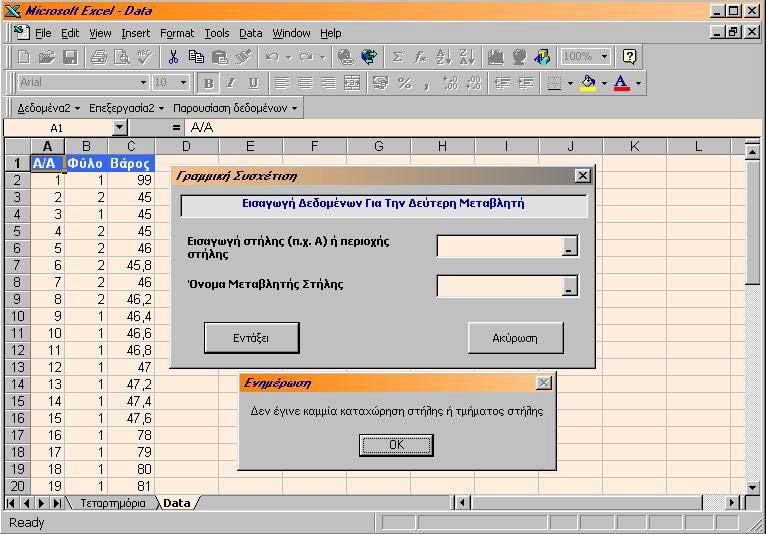This screenshot has height=534, width=766.
Task: Open Print Preview icon
Action: coord(122,57)
